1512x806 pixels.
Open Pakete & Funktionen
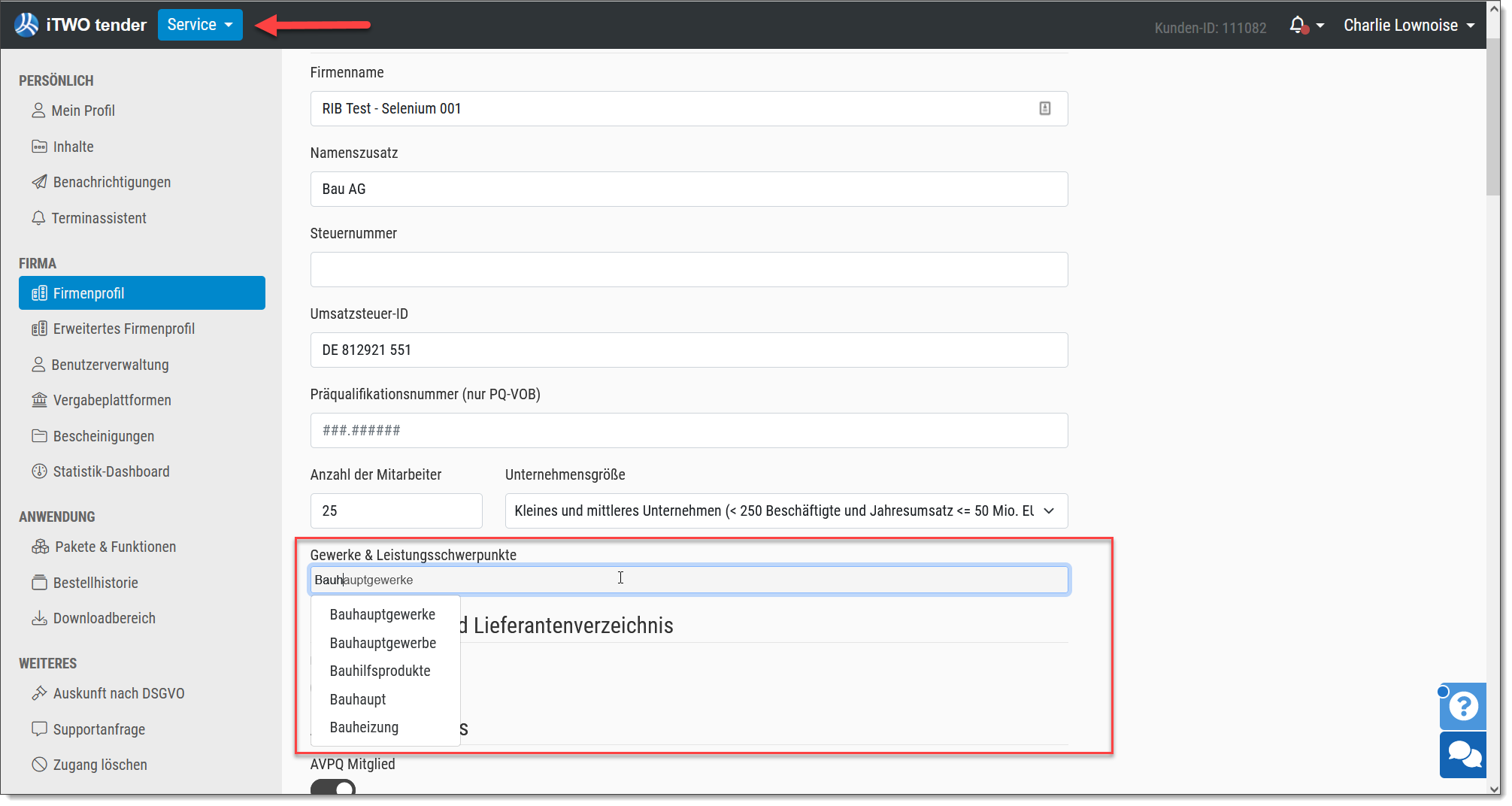pos(104,547)
